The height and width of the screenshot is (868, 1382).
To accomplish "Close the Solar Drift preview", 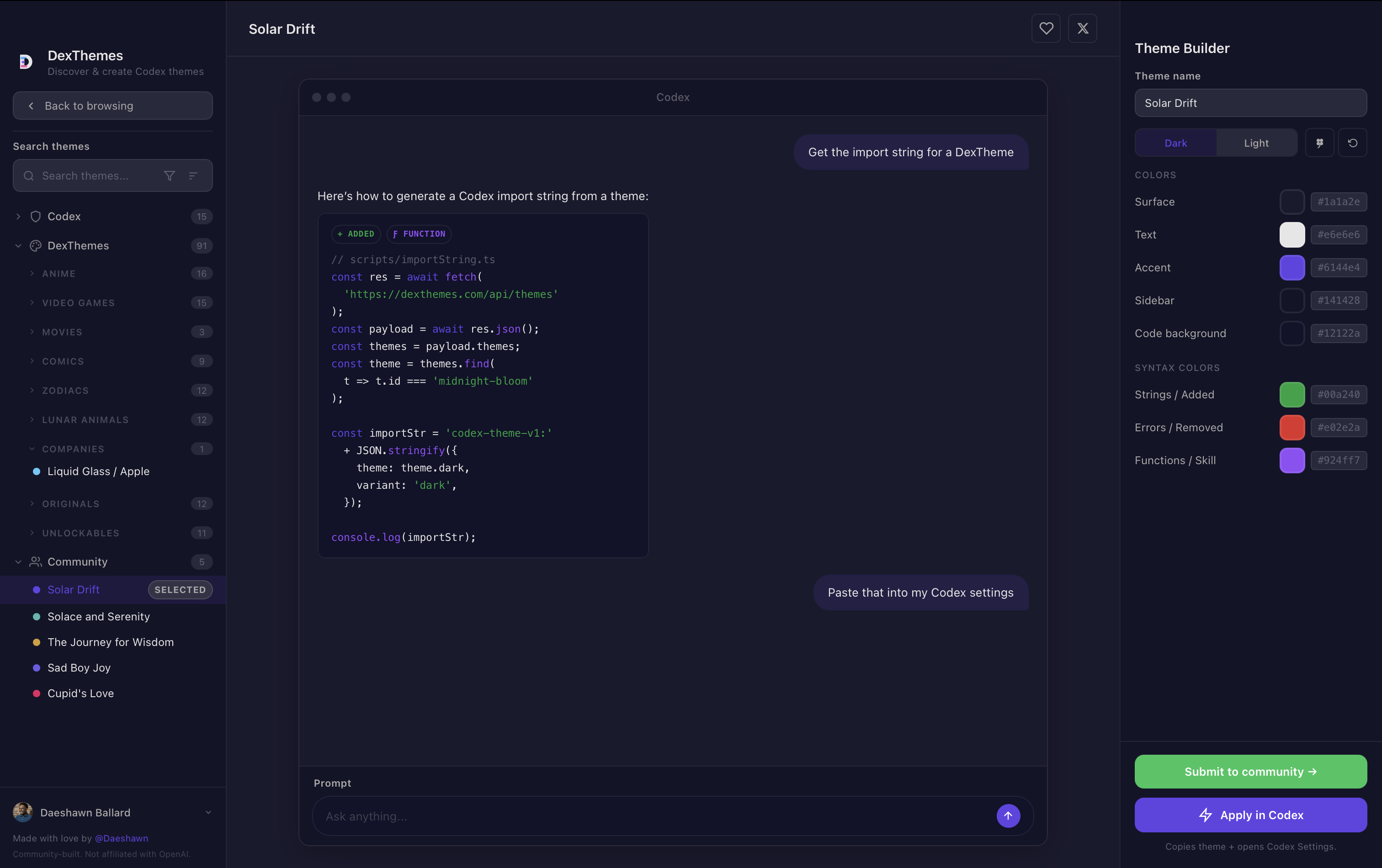I will [x=1082, y=28].
